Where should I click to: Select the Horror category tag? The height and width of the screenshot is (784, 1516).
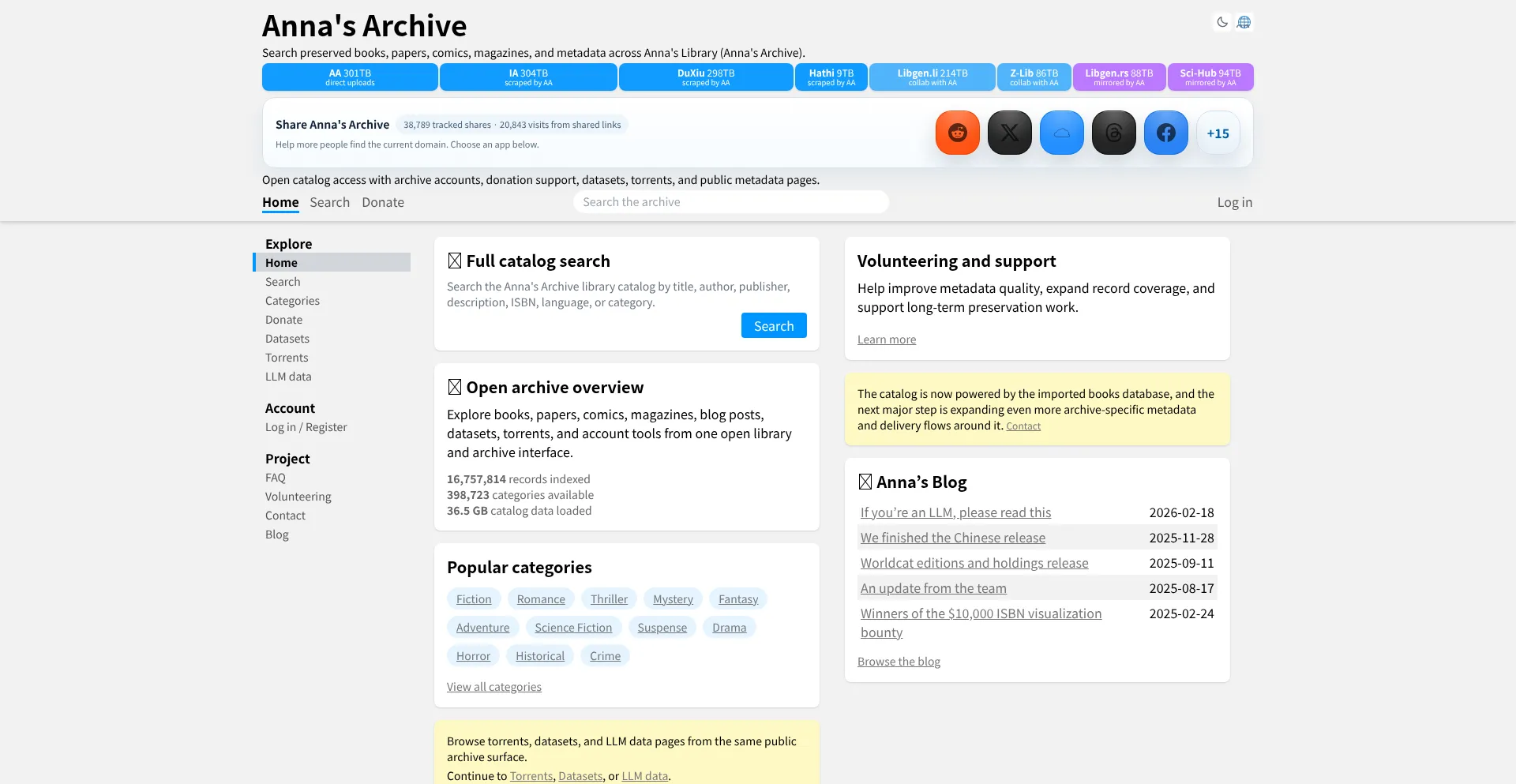point(473,656)
